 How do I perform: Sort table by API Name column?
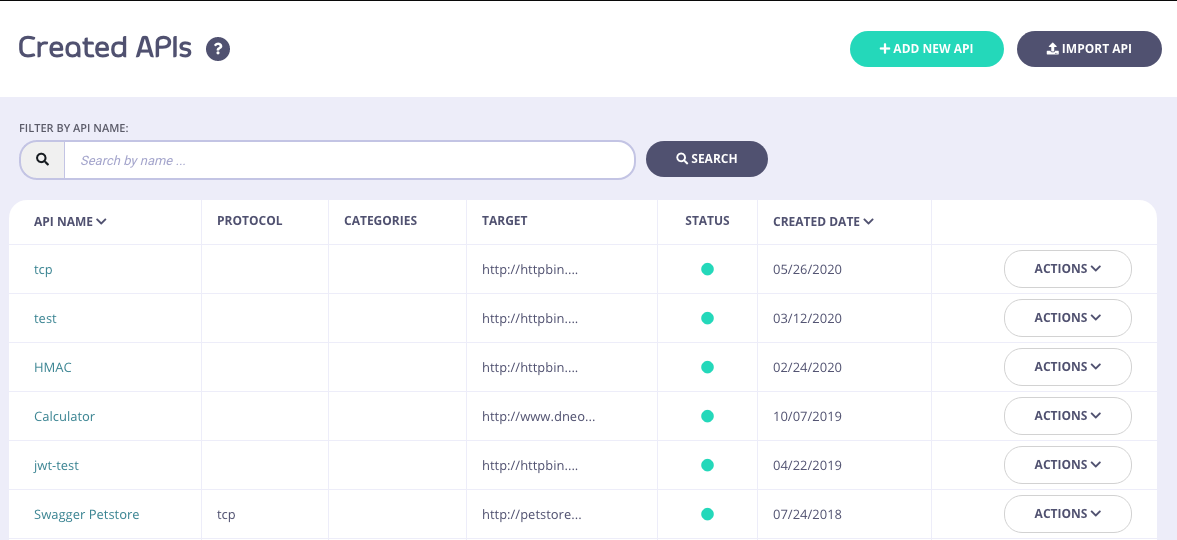[x=70, y=222]
